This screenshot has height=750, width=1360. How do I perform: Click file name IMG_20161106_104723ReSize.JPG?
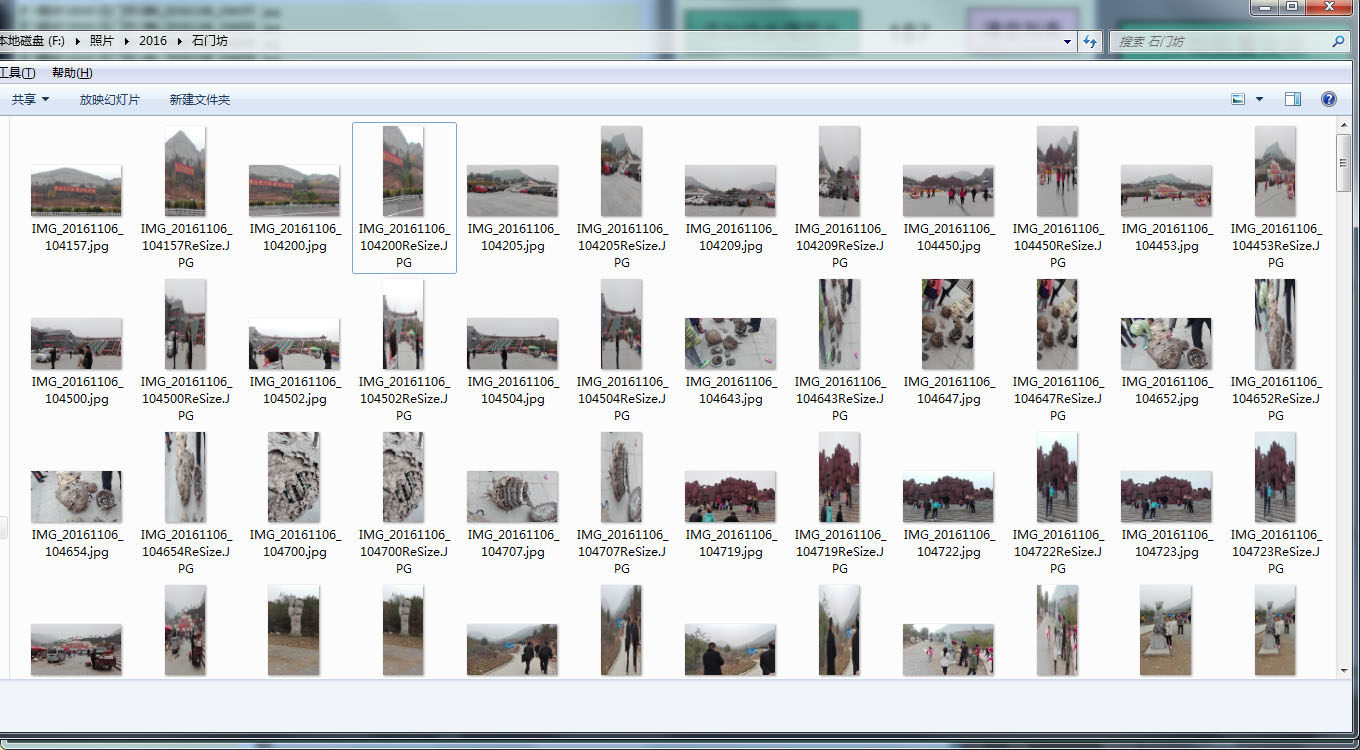click(1276, 551)
